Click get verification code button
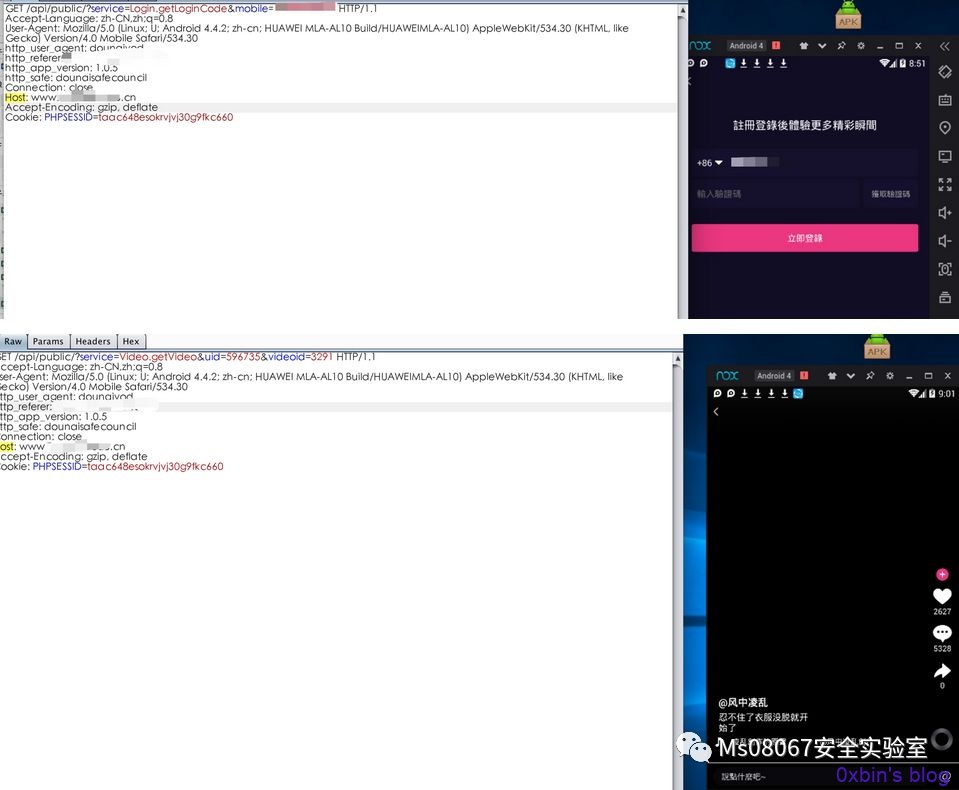959x790 pixels. pos(890,194)
